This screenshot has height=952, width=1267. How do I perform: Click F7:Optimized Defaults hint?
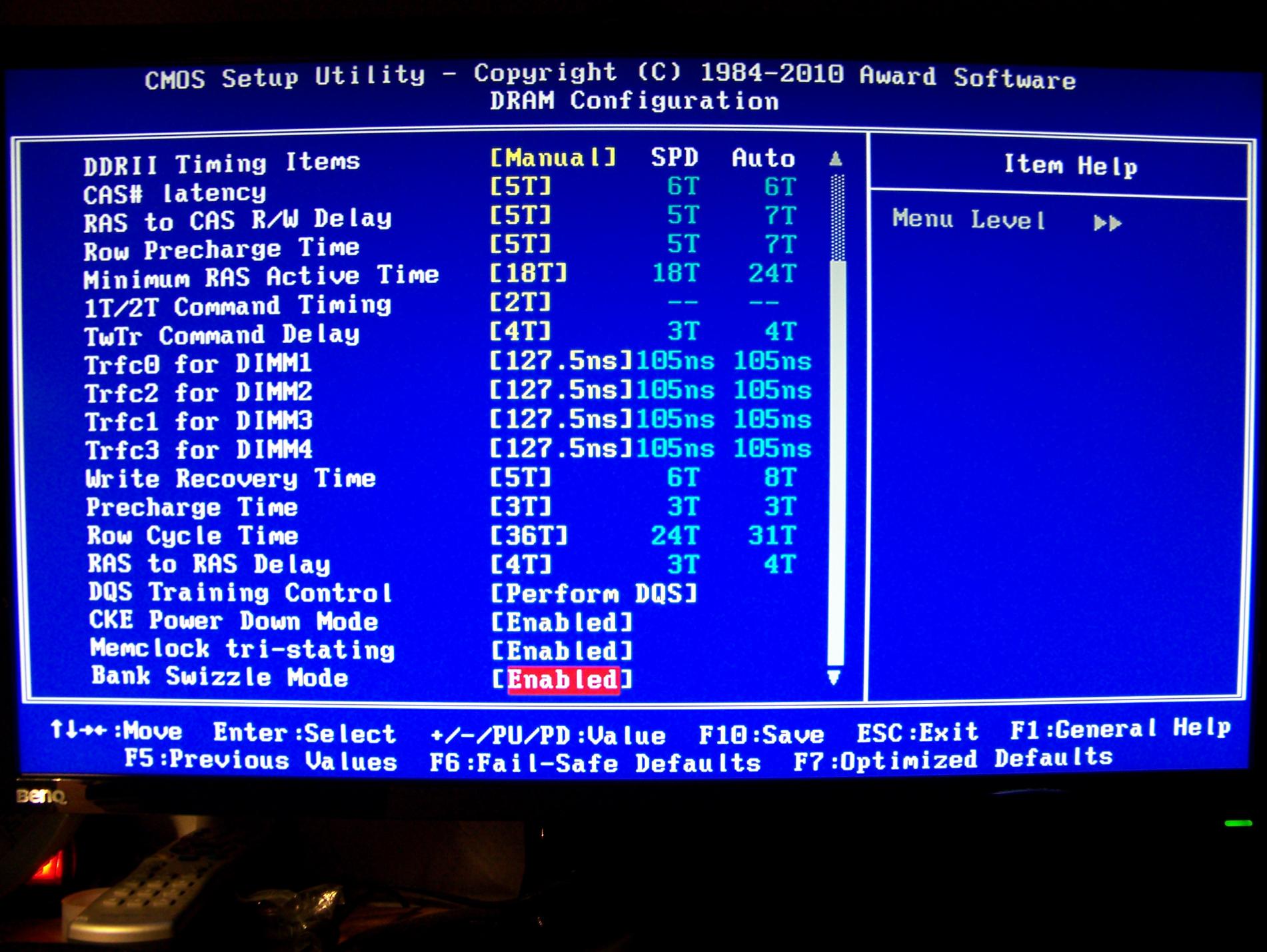953,759
